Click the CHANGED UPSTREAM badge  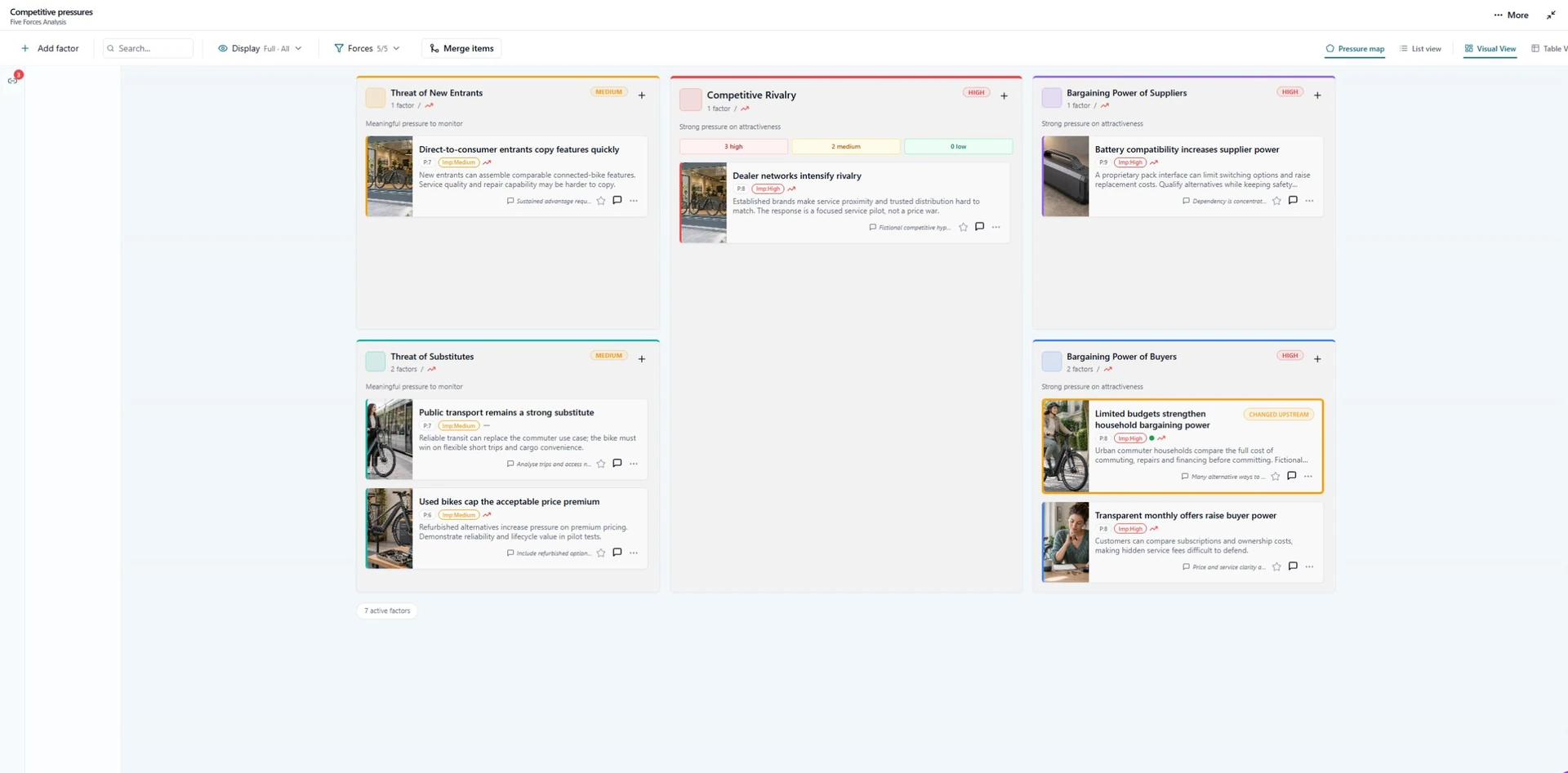pyautogui.click(x=1279, y=415)
